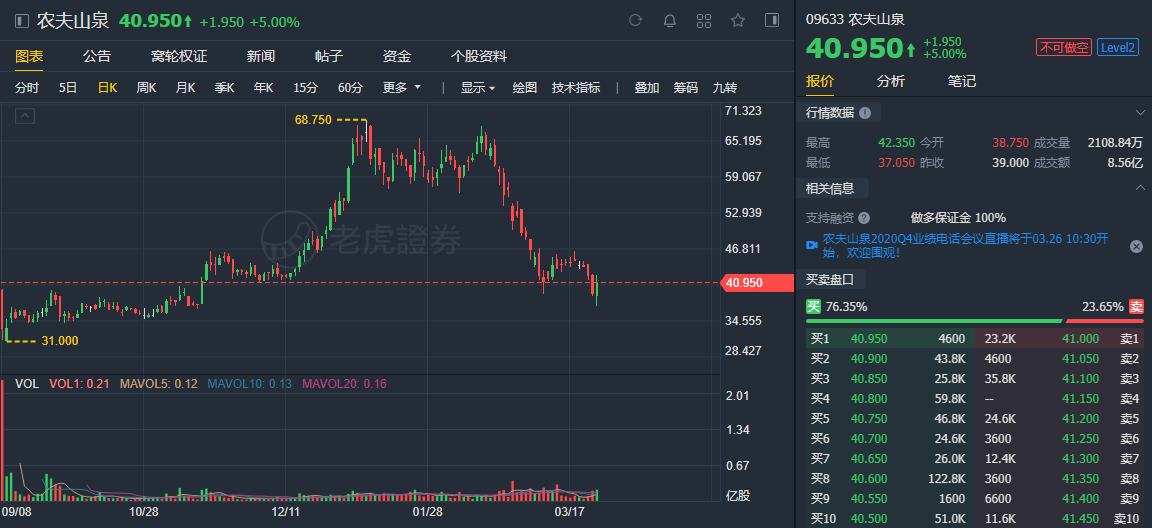This screenshot has height=528, width=1152.
Task: Select 买8 bid price 40.600
Action: pyautogui.click(x=868, y=478)
